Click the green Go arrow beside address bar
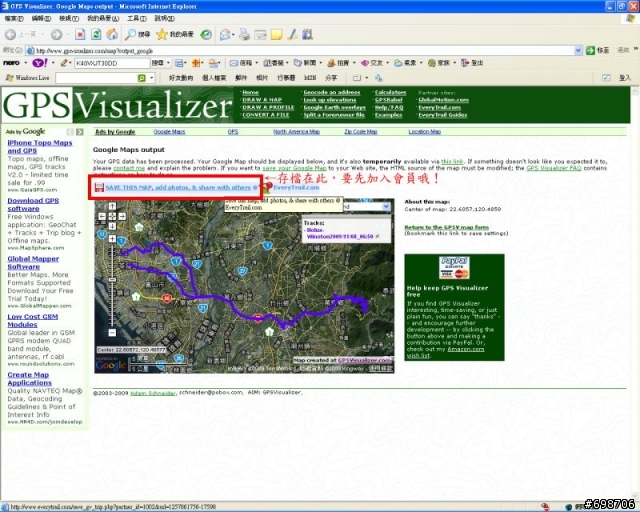Viewport: 640px width, 512px height. (590, 50)
